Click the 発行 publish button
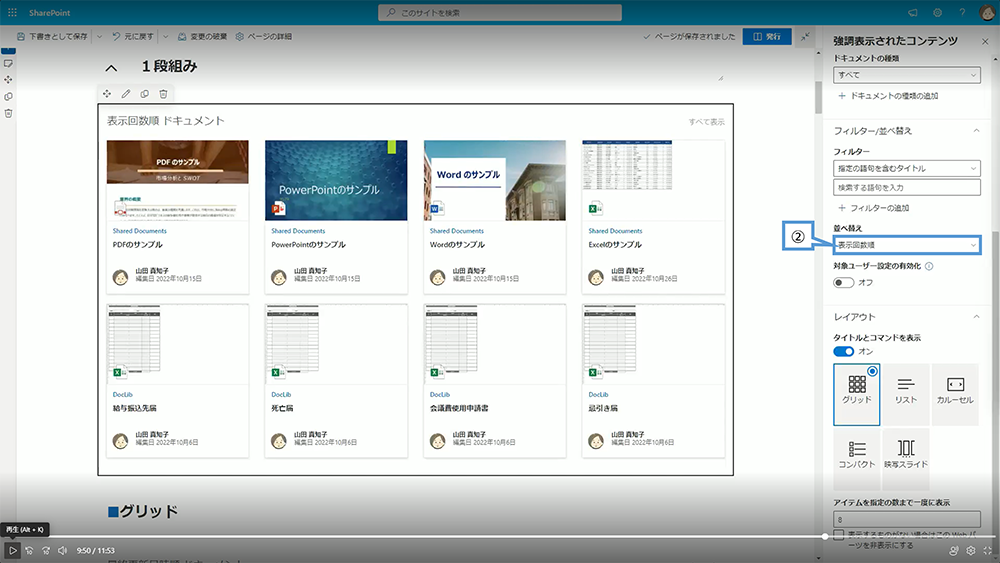The height and width of the screenshot is (563, 1000). 767,36
